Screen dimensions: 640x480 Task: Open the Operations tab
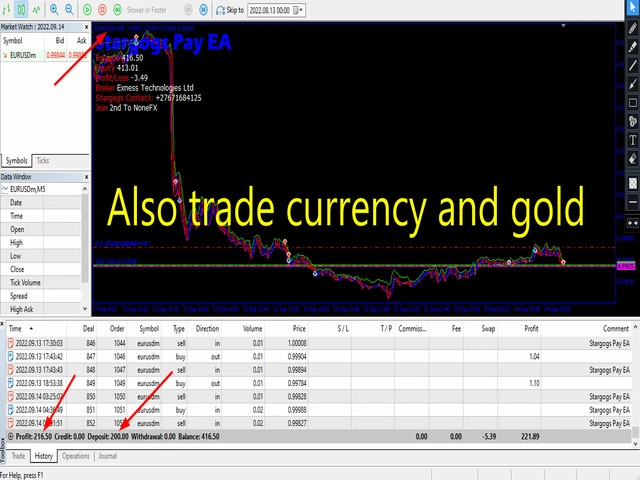click(76, 455)
